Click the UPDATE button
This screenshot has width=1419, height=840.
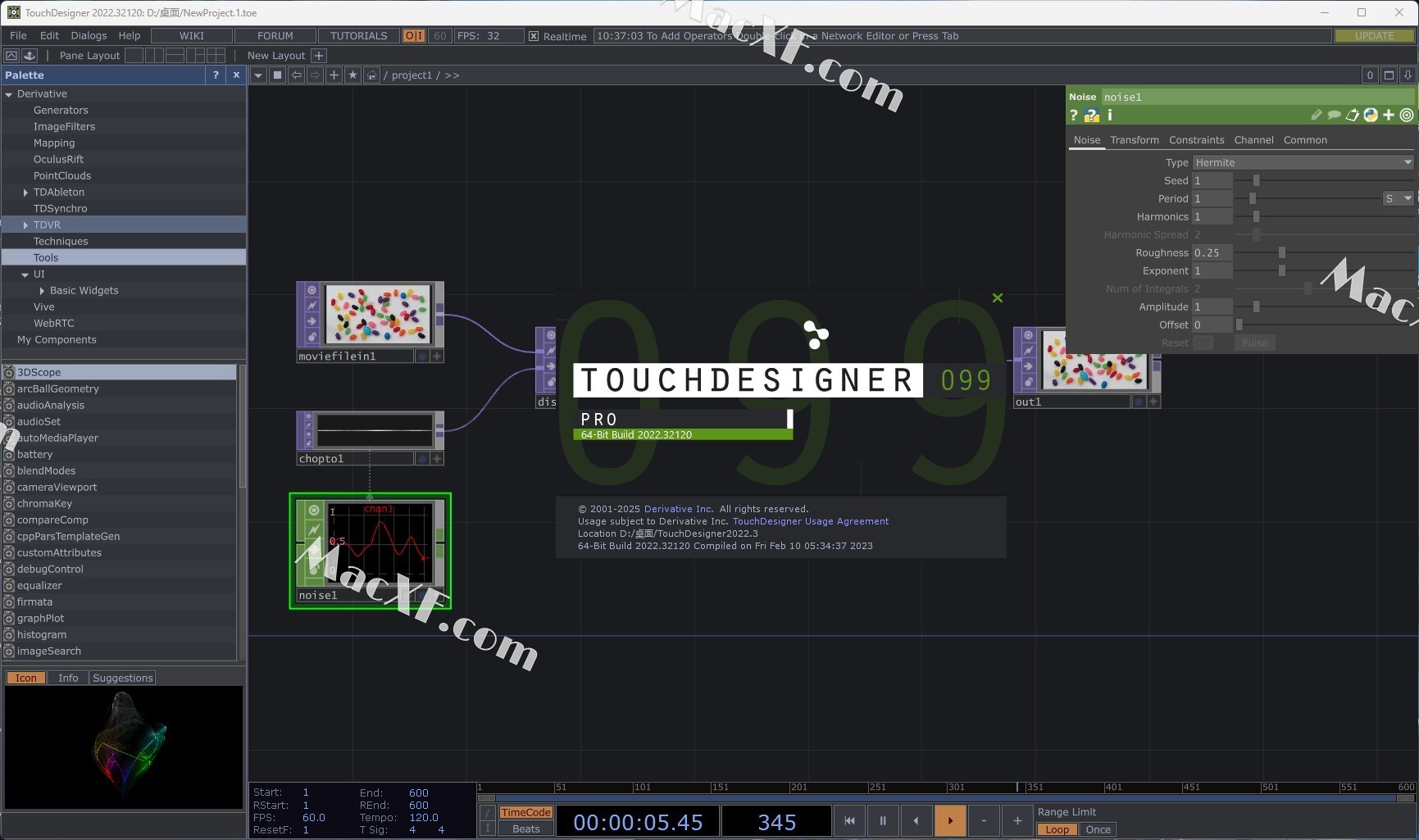point(1374,36)
